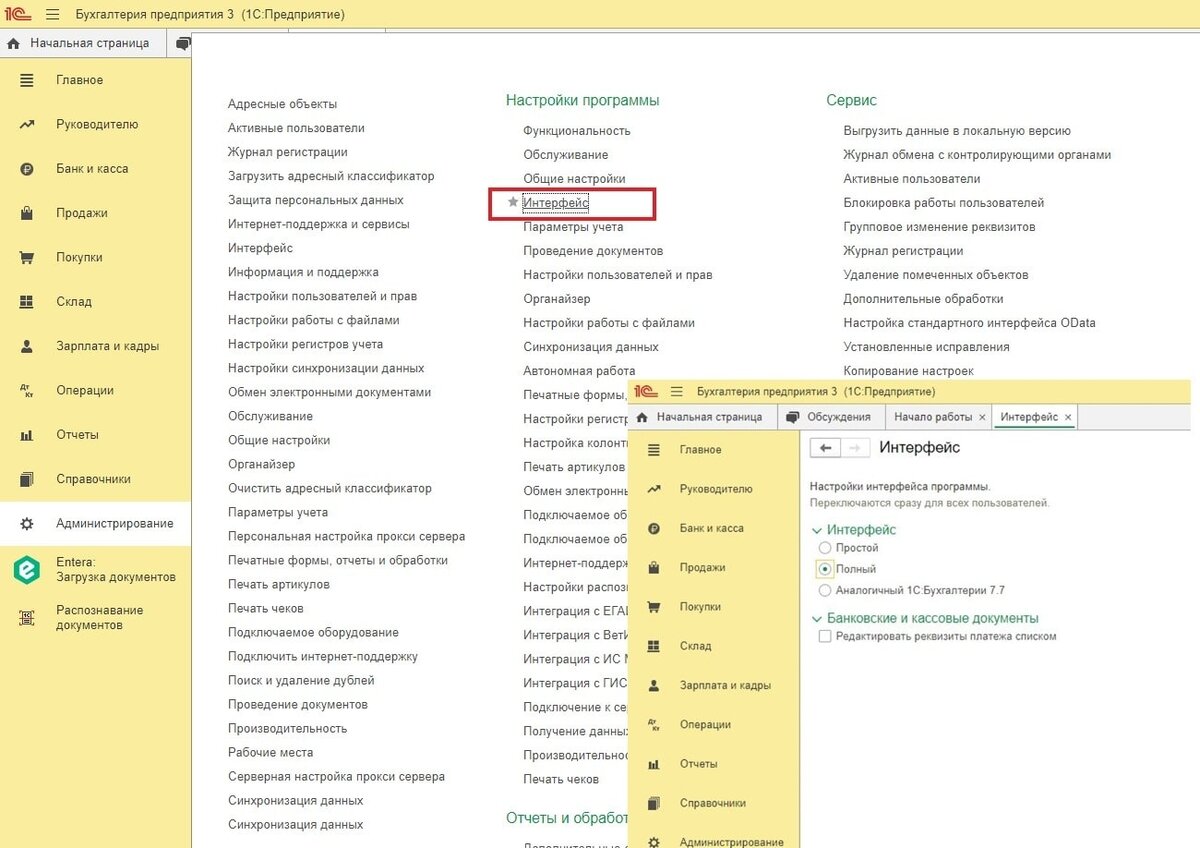This screenshot has width=1200, height=848.
Task: Open Выгрузить данные в локальную версию
Action: point(957,131)
